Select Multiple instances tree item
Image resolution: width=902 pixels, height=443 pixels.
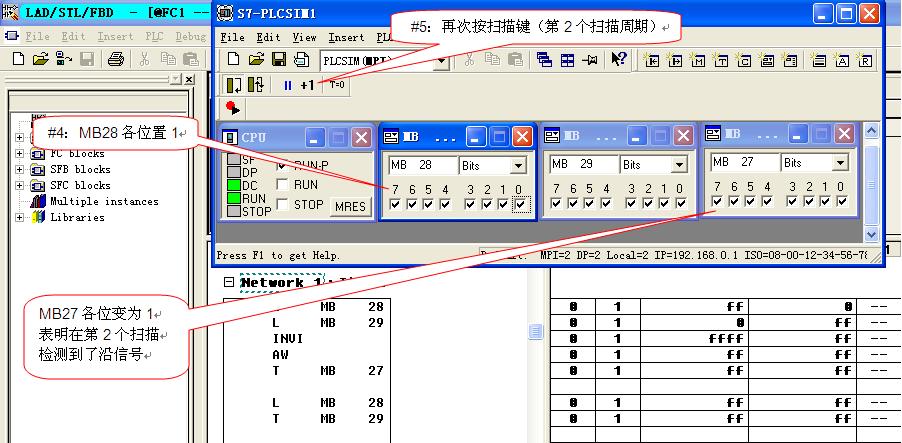click(104, 201)
